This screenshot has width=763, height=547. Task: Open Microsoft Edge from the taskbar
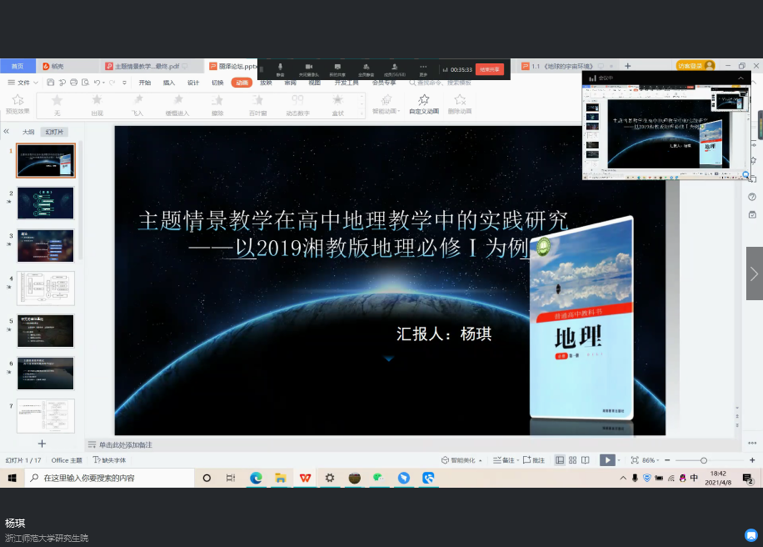[256, 478]
